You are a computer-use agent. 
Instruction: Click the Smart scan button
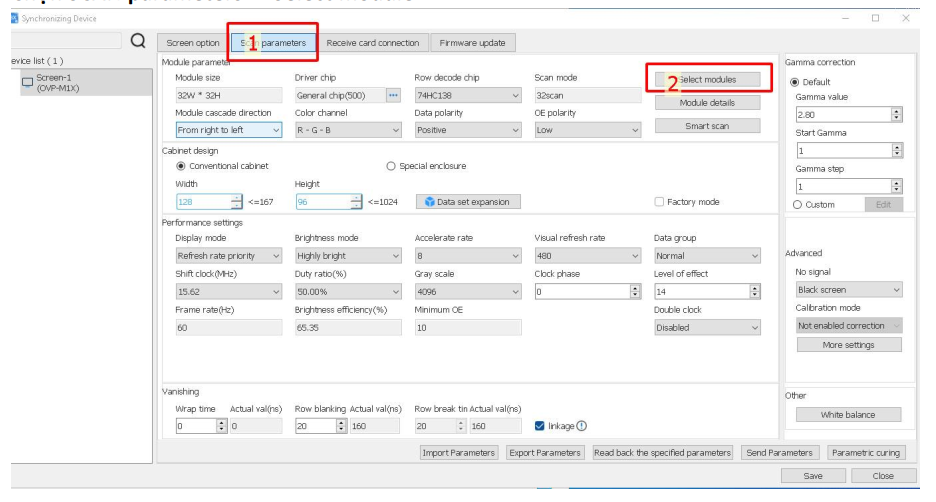707,126
